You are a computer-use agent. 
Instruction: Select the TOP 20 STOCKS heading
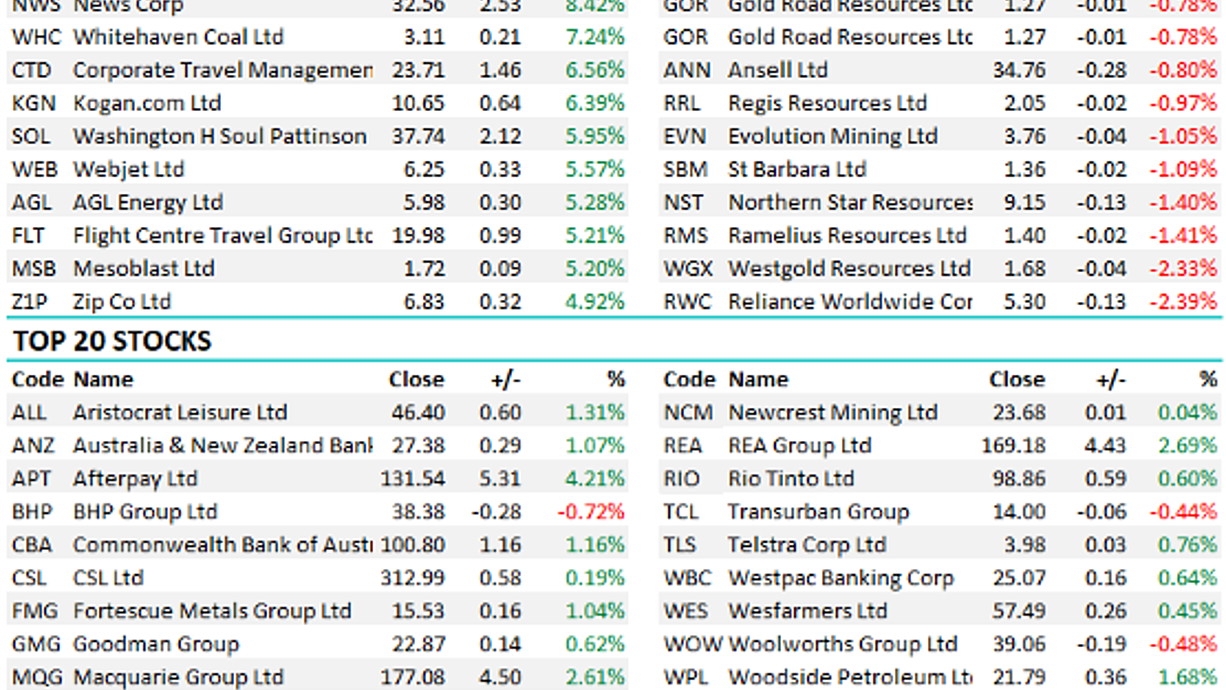(x=112, y=341)
